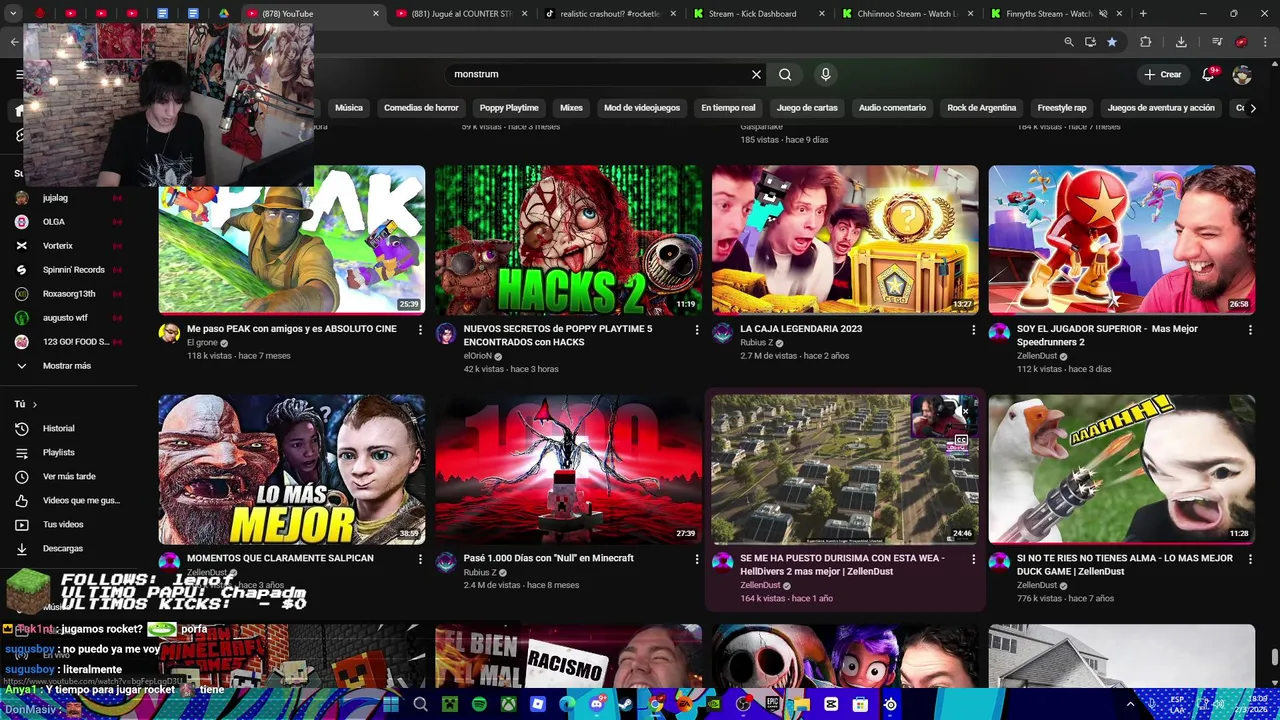The width and height of the screenshot is (1280, 720).
Task: Switch to the Jugué al COUNTER tab
Action: coord(460,14)
